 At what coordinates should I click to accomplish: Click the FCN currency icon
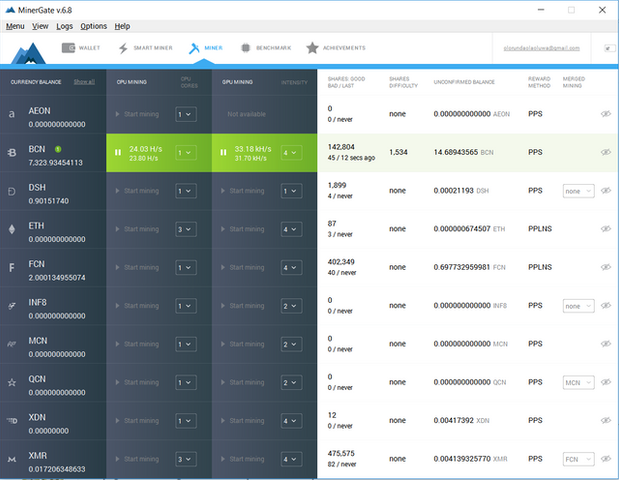pyautogui.click(x=12, y=268)
